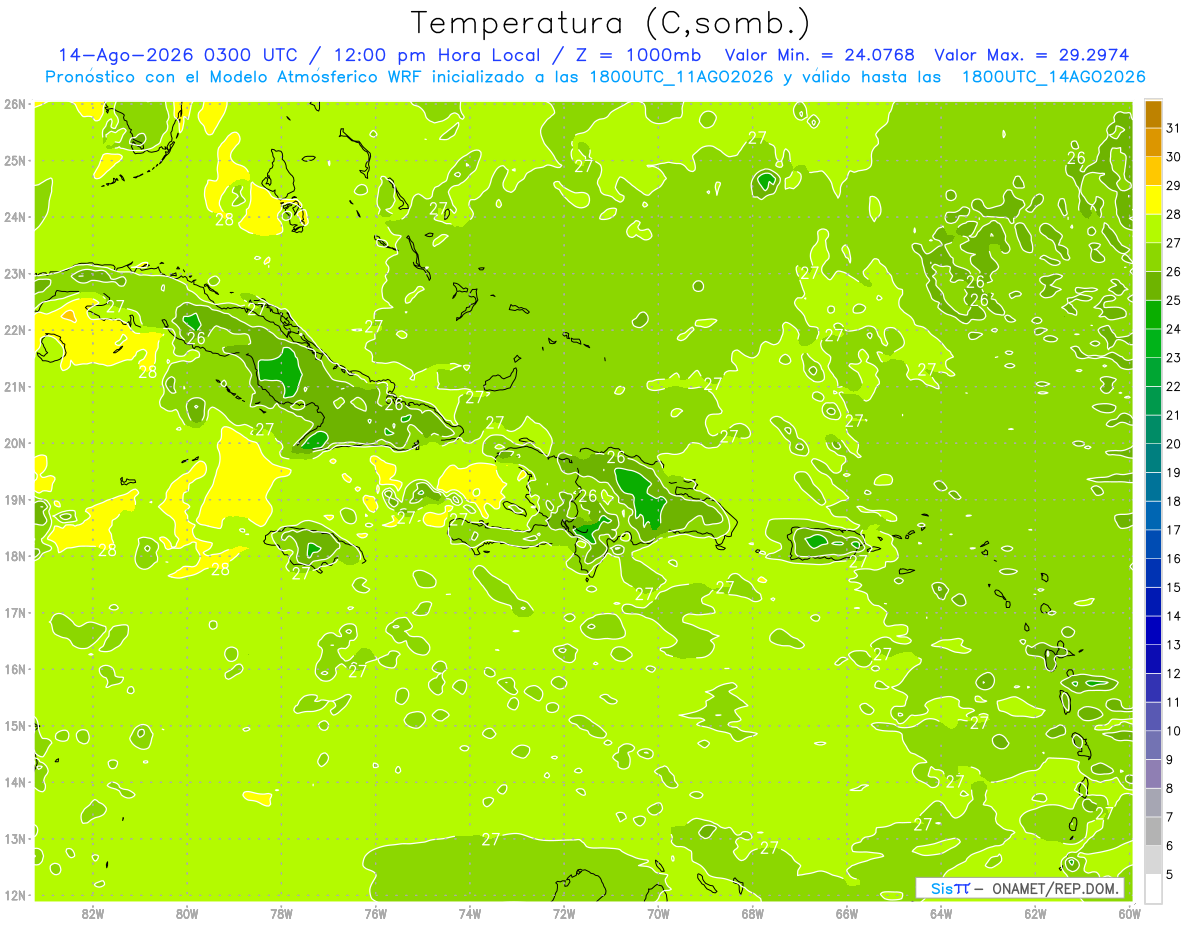Click the 16N latitude label
The height and width of the screenshot is (927, 1200).
pos(14,669)
